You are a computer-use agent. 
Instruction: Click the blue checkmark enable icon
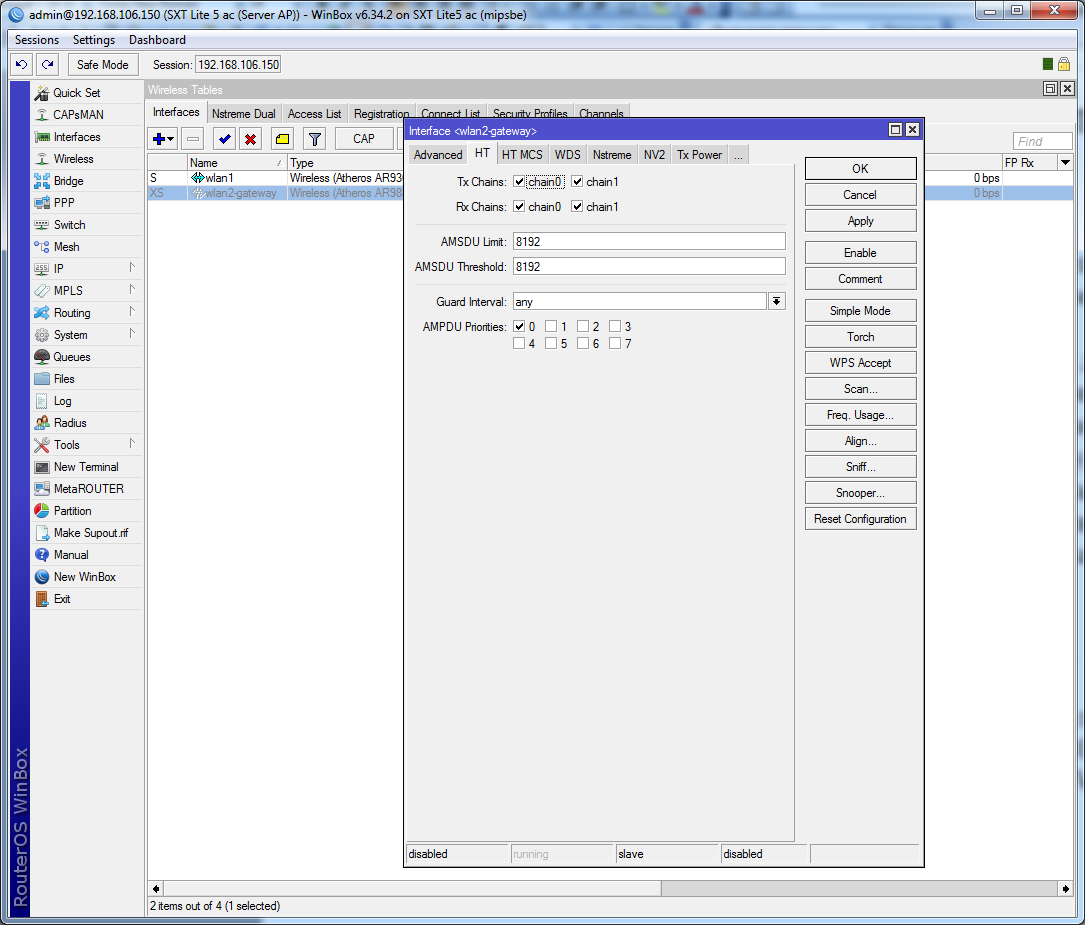coord(224,139)
